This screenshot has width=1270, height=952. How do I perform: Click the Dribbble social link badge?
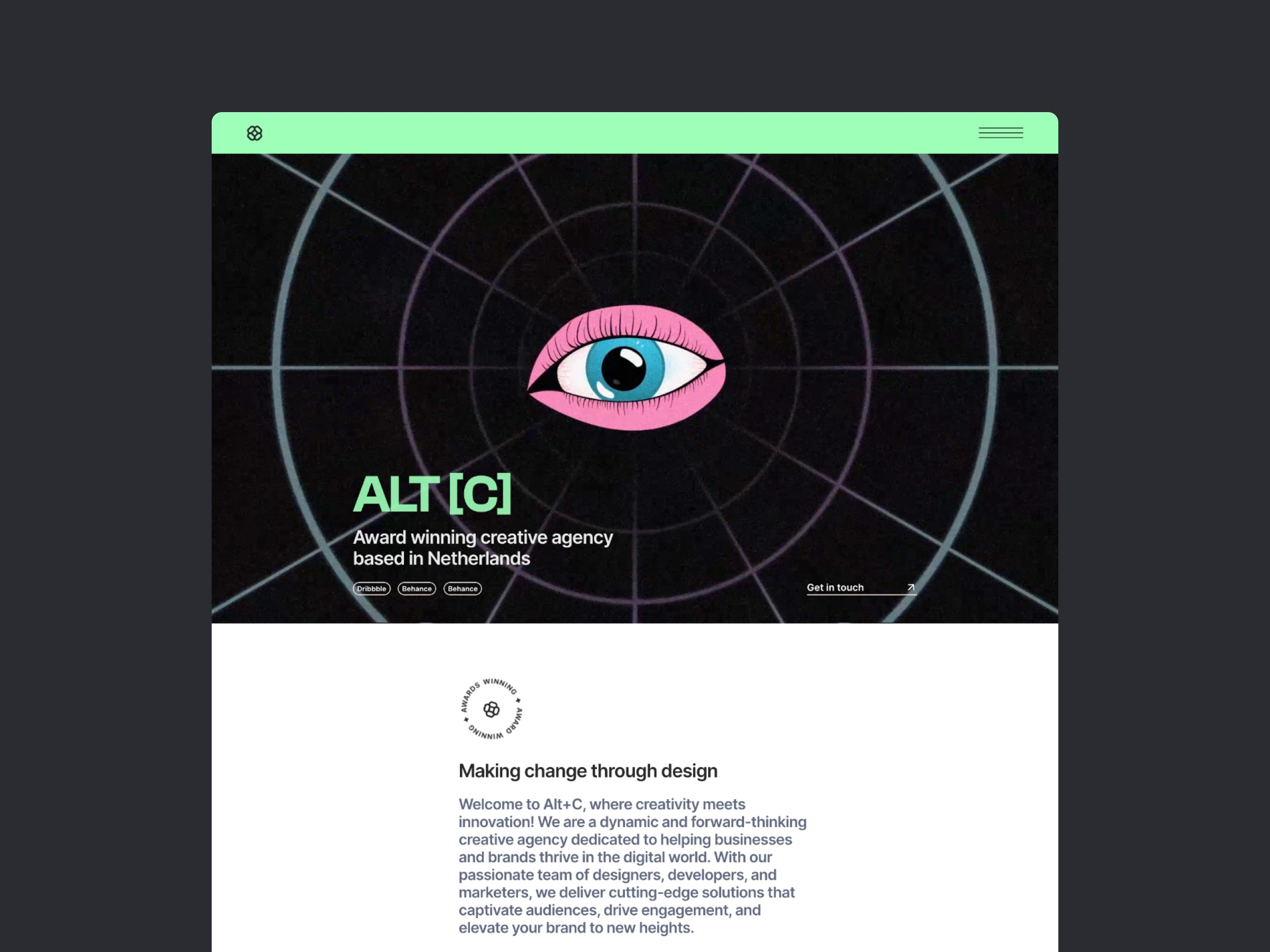point(370,588)
